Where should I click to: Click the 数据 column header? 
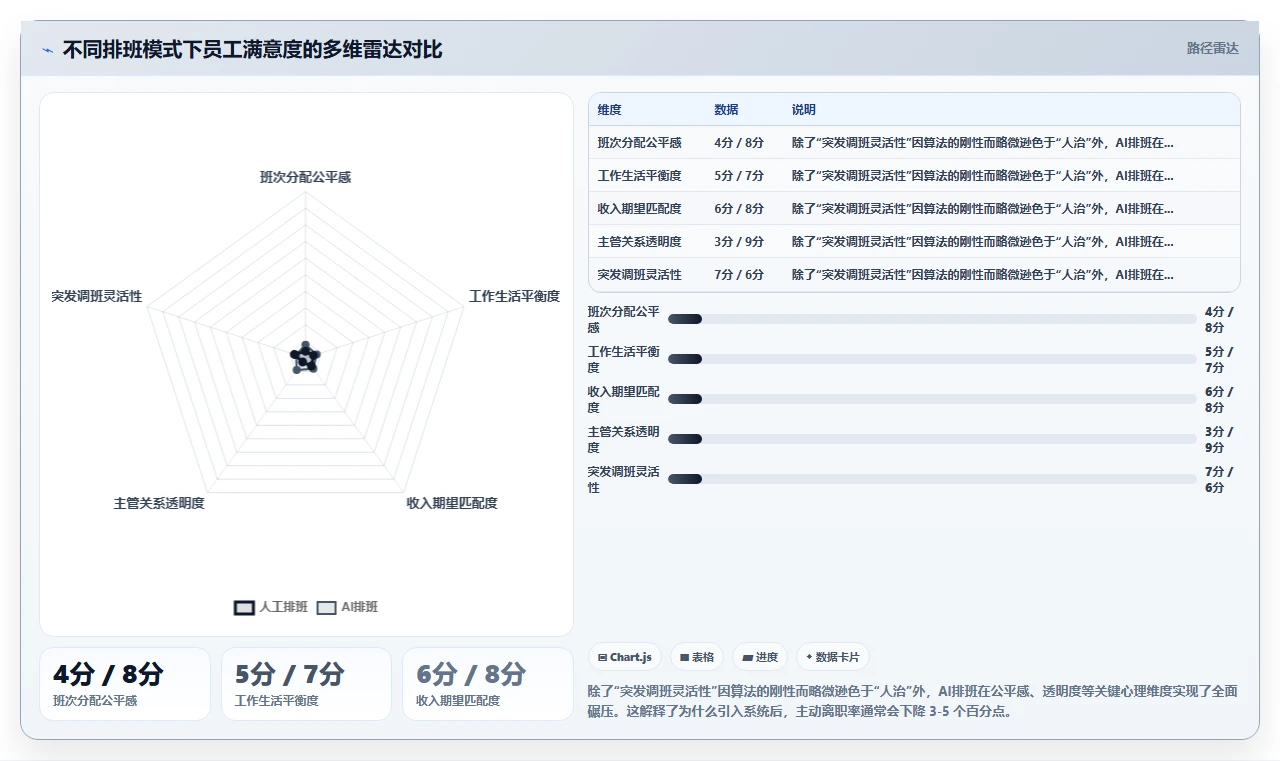726,110
